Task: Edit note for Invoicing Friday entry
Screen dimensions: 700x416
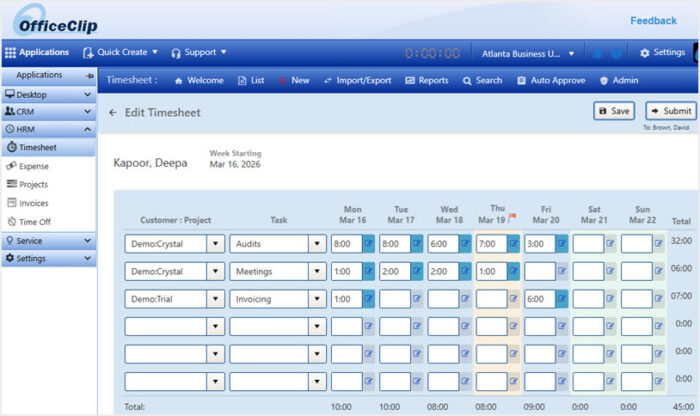Action: pyautogui.click(x=562, y=299)
